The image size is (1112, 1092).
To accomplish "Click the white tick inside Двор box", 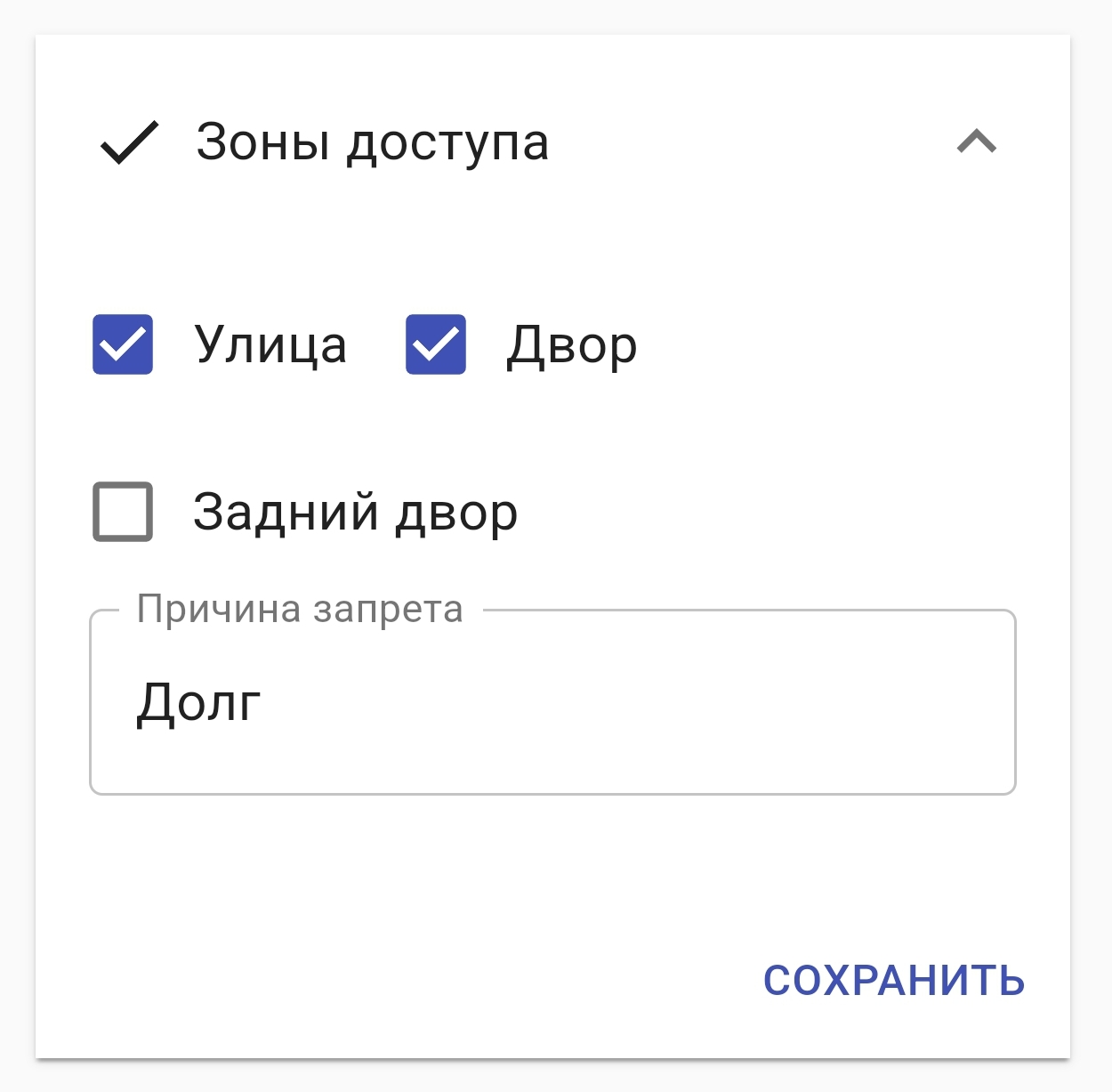I will click(x=436, y=344).
